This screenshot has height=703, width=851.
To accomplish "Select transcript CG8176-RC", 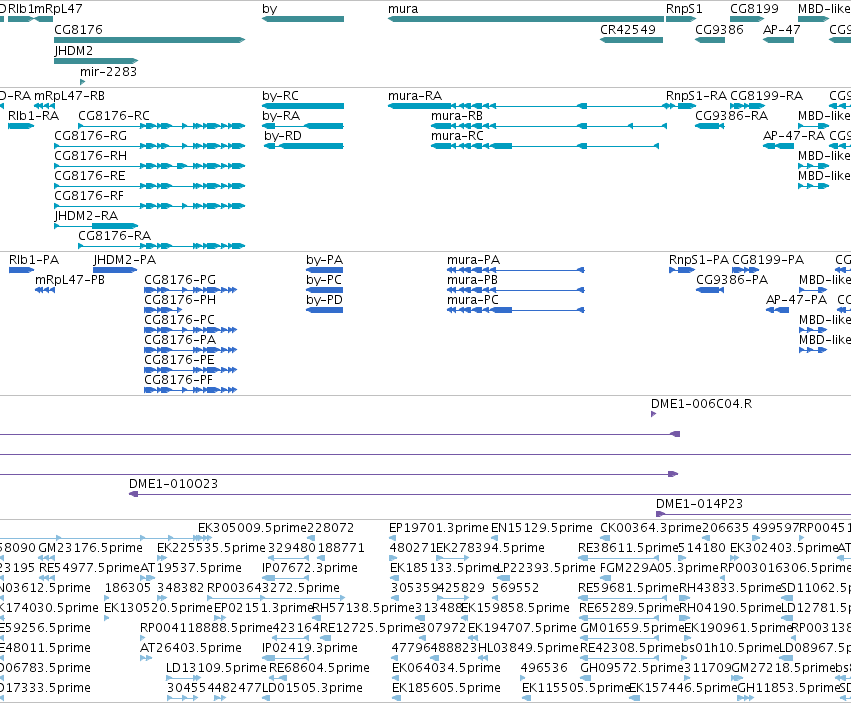I will click(114, 116).
